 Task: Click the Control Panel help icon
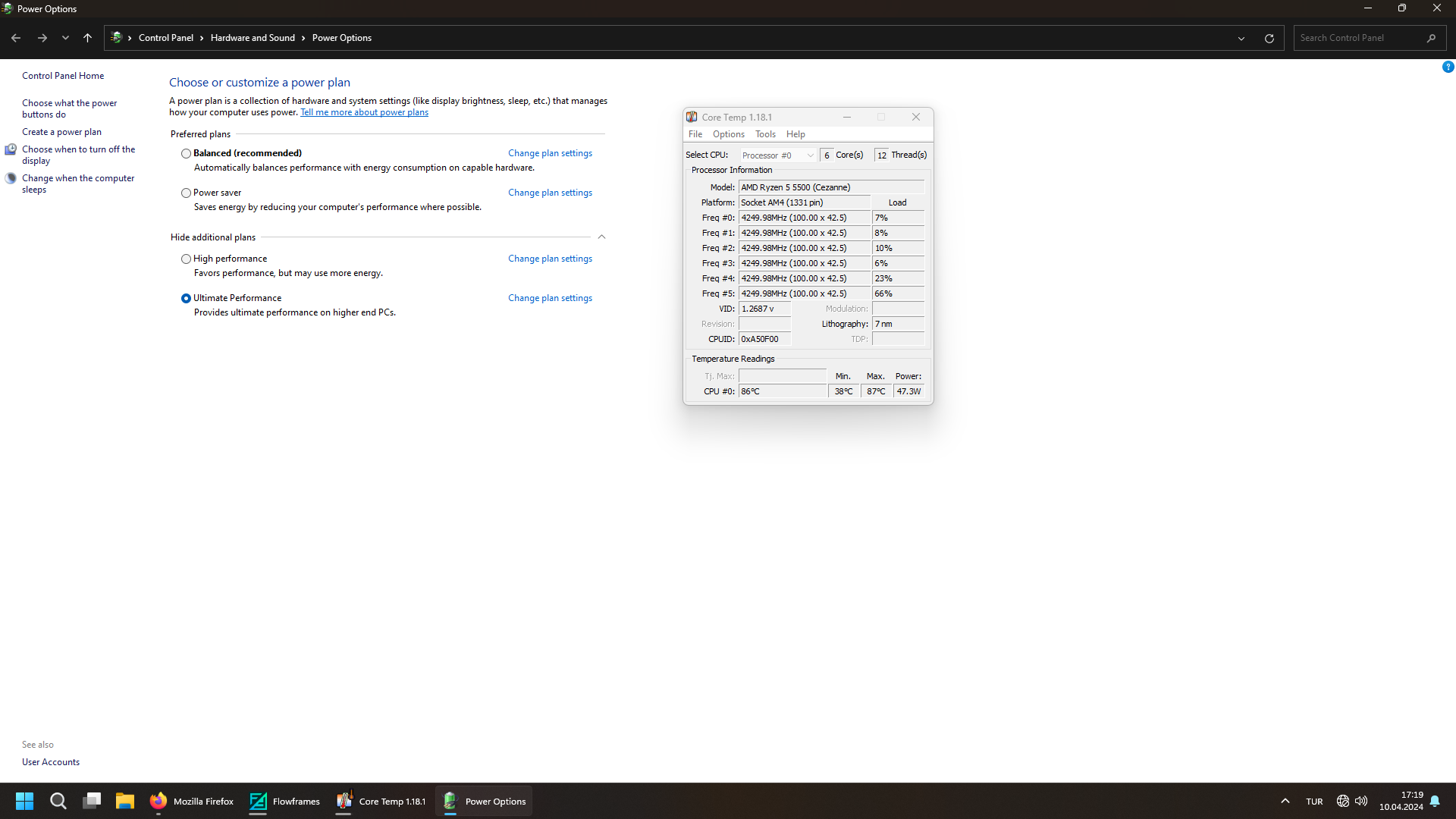pos(1448,67)
